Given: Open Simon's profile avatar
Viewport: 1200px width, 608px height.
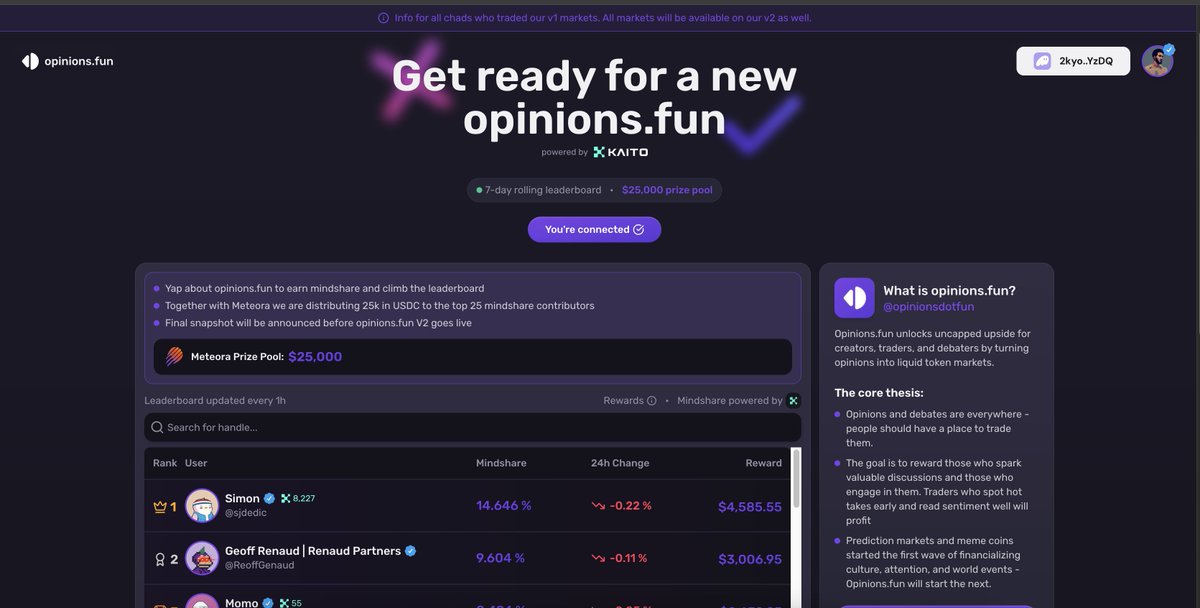Looking at the screenshot, I should (x=202, y=506).
